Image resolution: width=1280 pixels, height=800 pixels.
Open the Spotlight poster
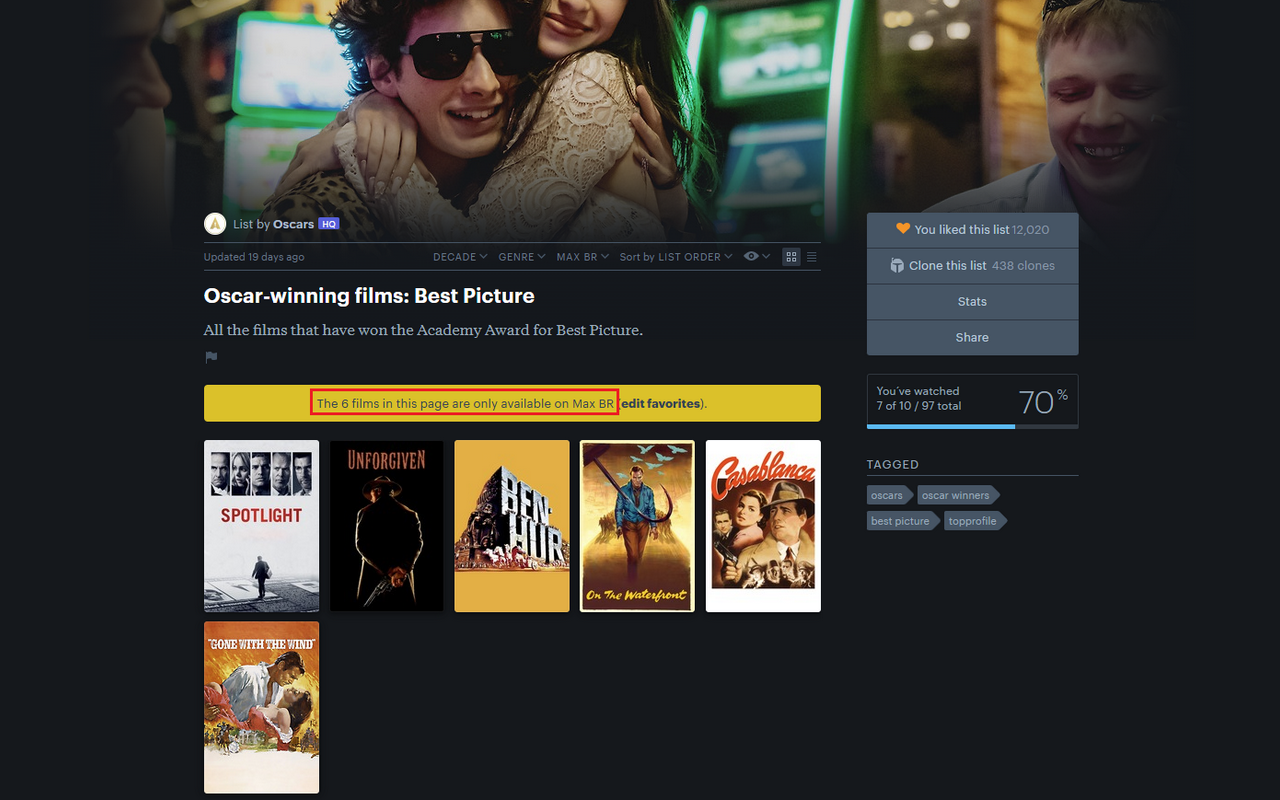tap(261, 526)
